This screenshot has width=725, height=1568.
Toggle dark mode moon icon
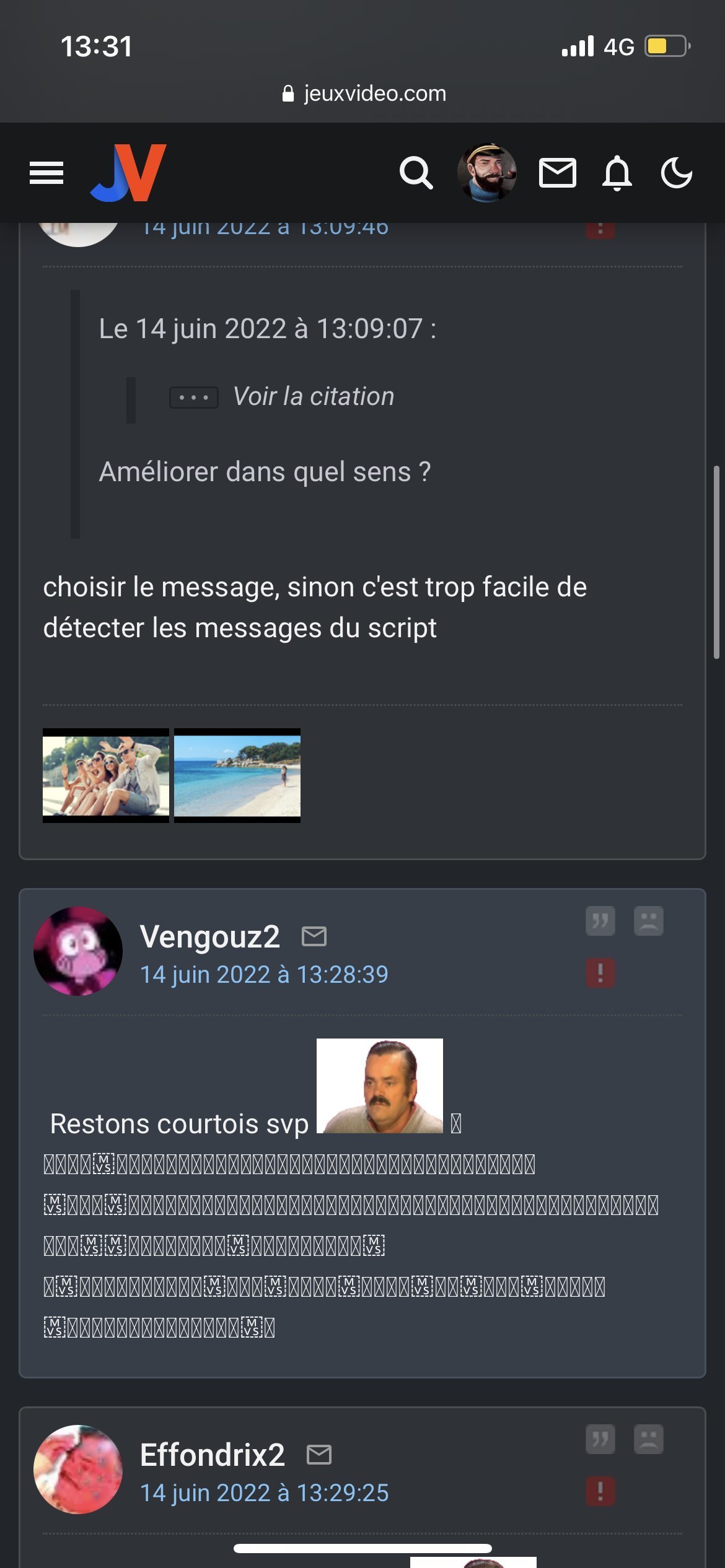pyautogui.click(x=676, y=173)
